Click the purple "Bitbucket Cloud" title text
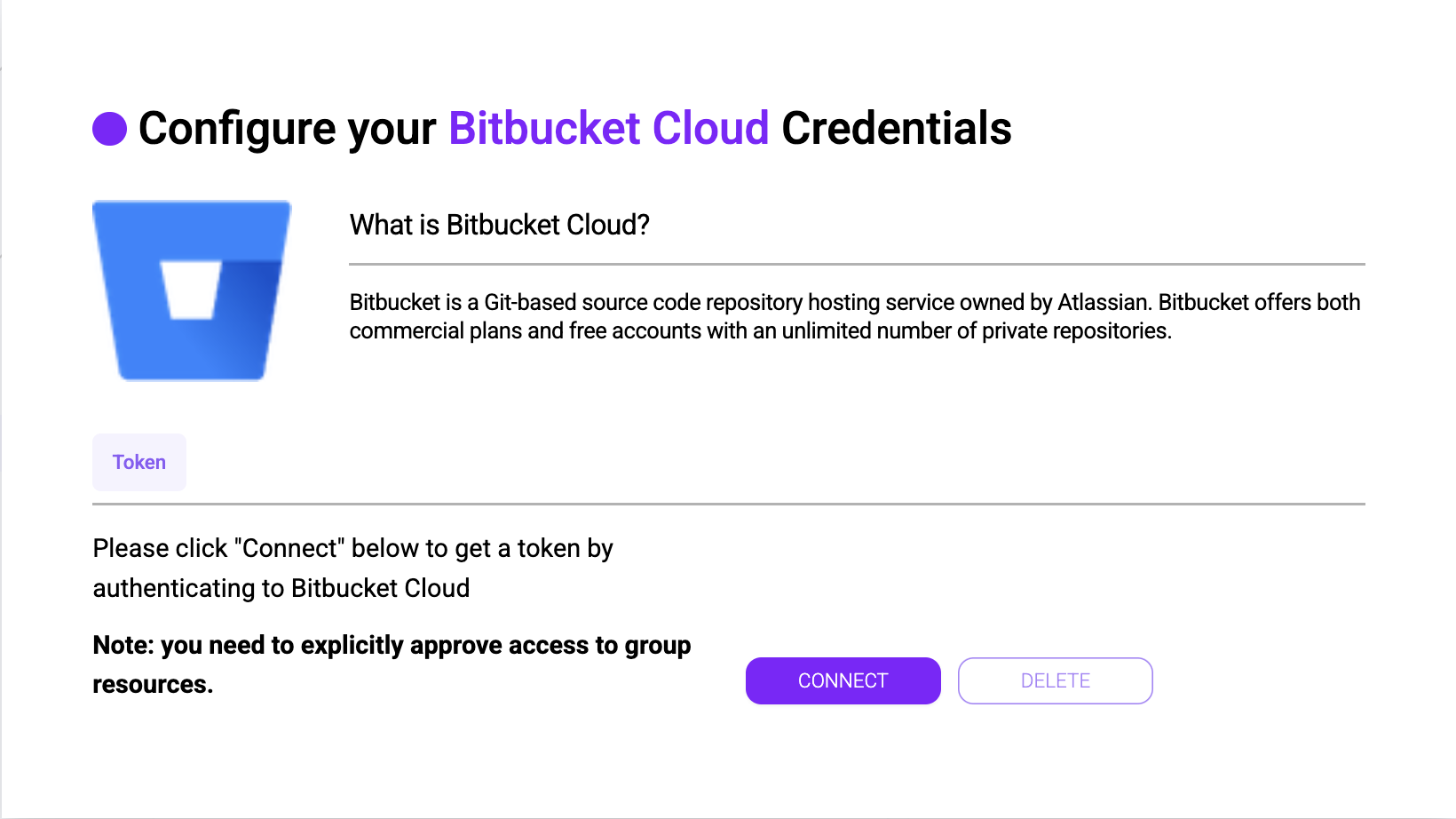This screenshot has width=1456, height=819. [x=608, y=129]
